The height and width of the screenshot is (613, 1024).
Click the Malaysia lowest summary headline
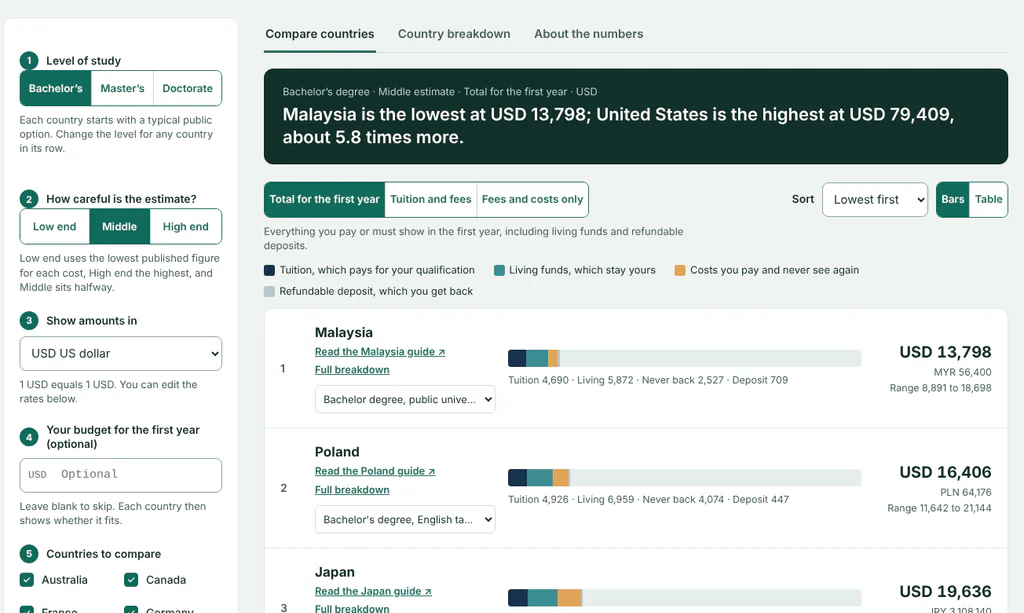618,125
